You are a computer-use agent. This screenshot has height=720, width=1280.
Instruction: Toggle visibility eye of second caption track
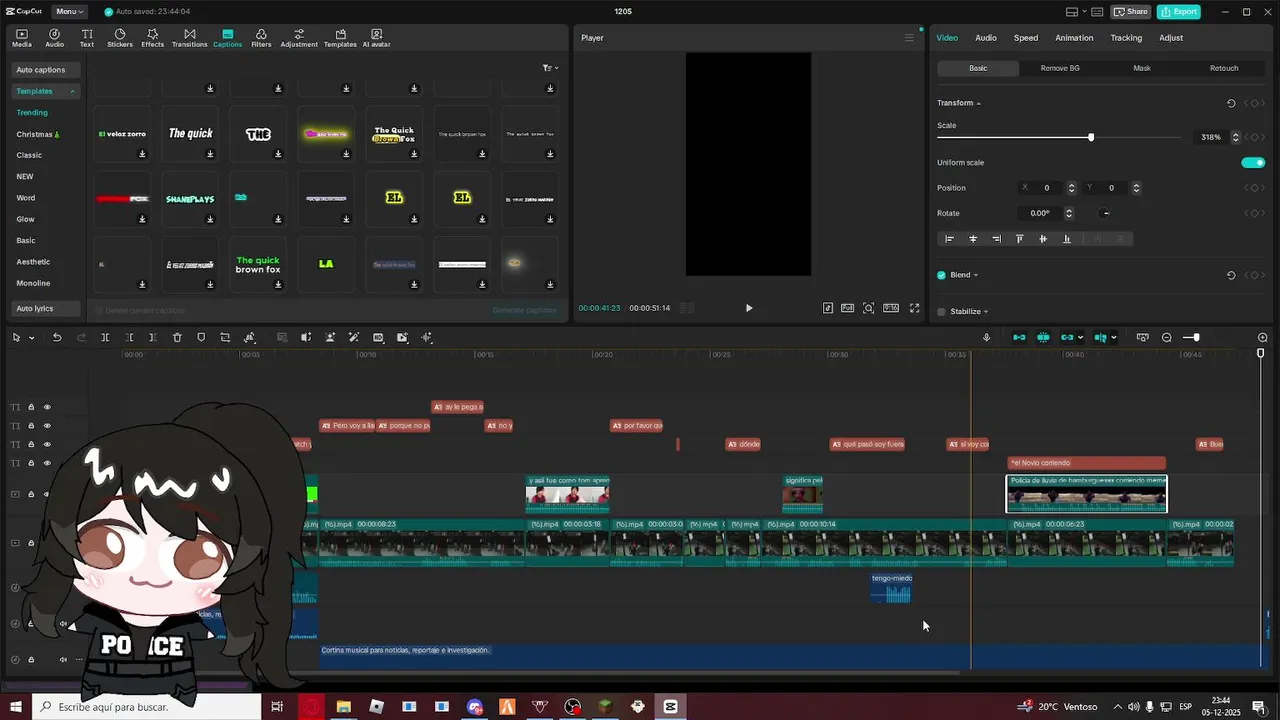click(x=46, y=426)
